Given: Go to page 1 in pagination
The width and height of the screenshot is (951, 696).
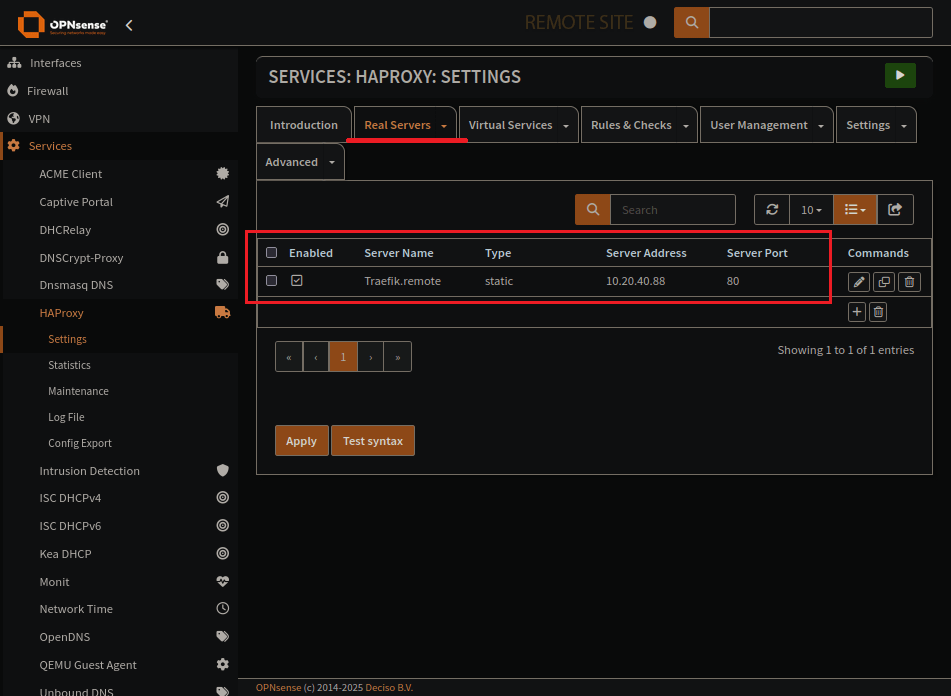Looking at the screenshot, I should [343, 356].
